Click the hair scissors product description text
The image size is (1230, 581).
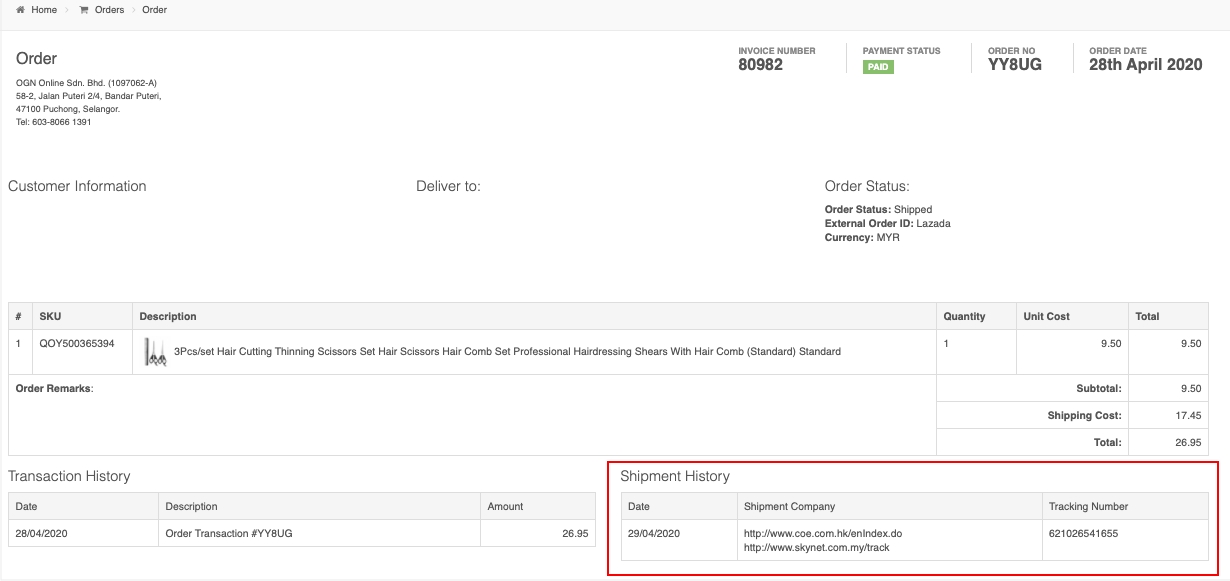(x=507, y=352)
